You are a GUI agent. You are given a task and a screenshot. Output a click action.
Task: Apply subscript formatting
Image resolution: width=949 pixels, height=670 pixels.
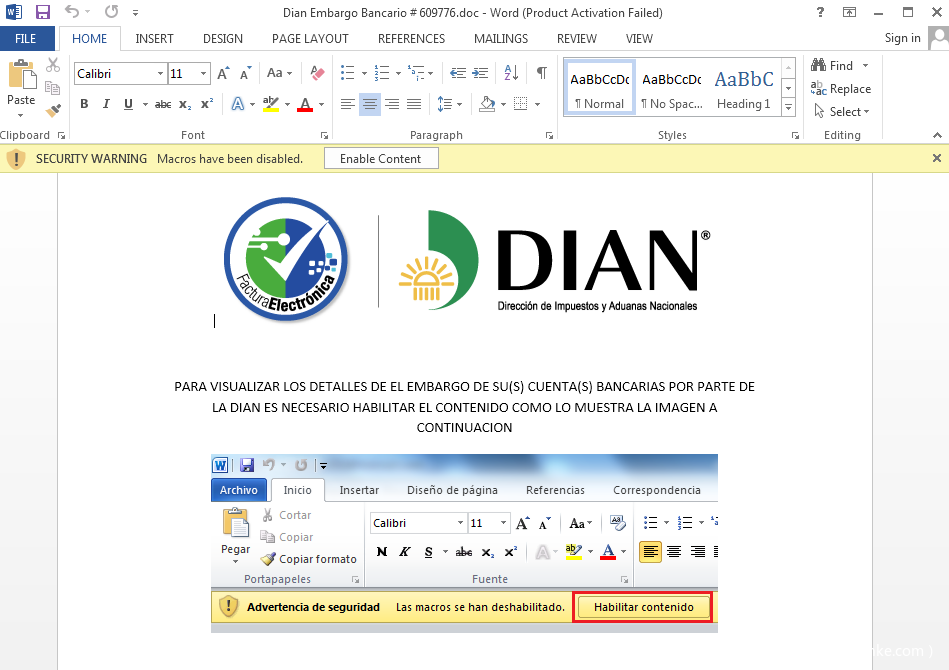[x=185, y=104]
